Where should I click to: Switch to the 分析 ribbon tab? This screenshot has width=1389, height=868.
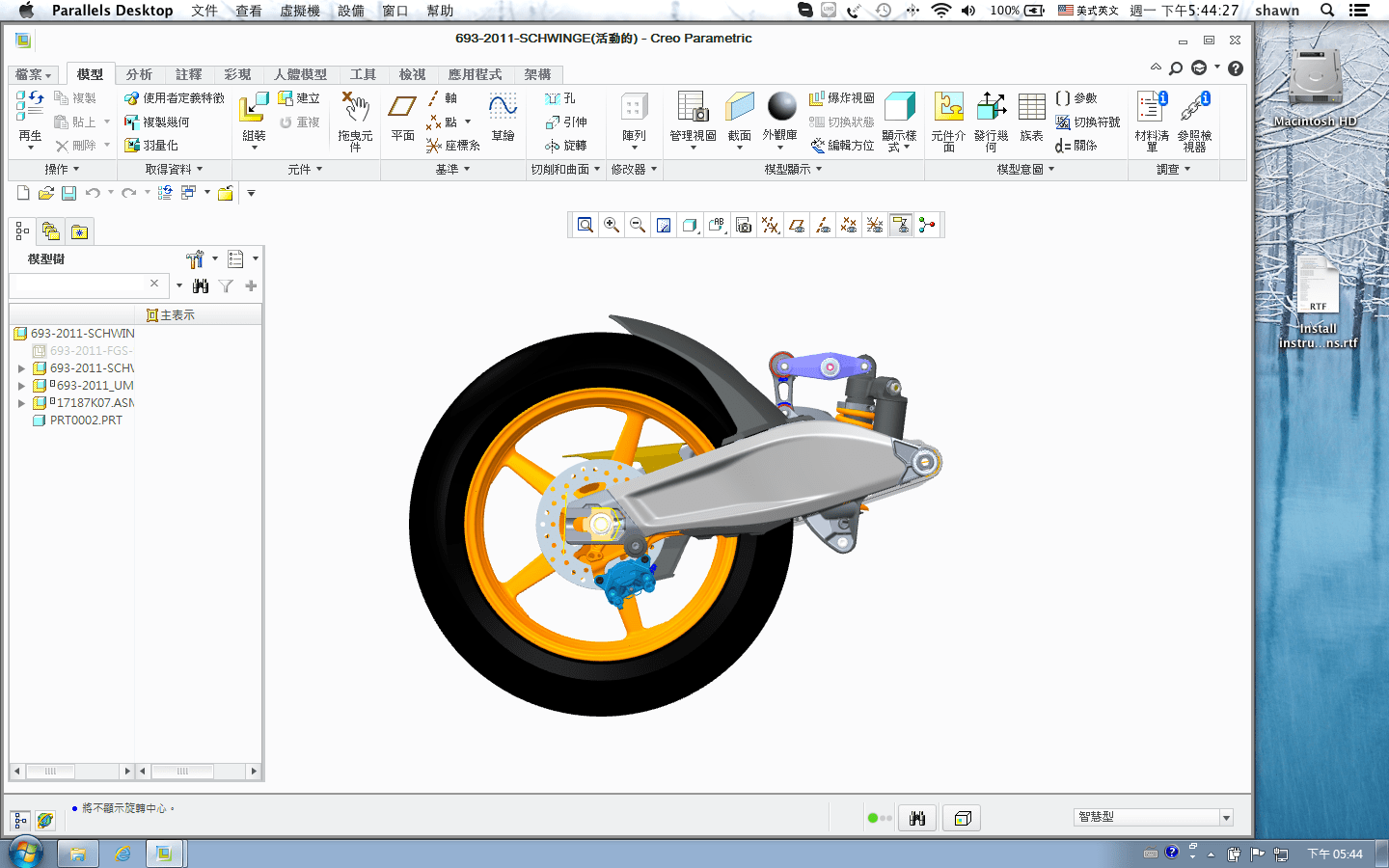[139, 74]
